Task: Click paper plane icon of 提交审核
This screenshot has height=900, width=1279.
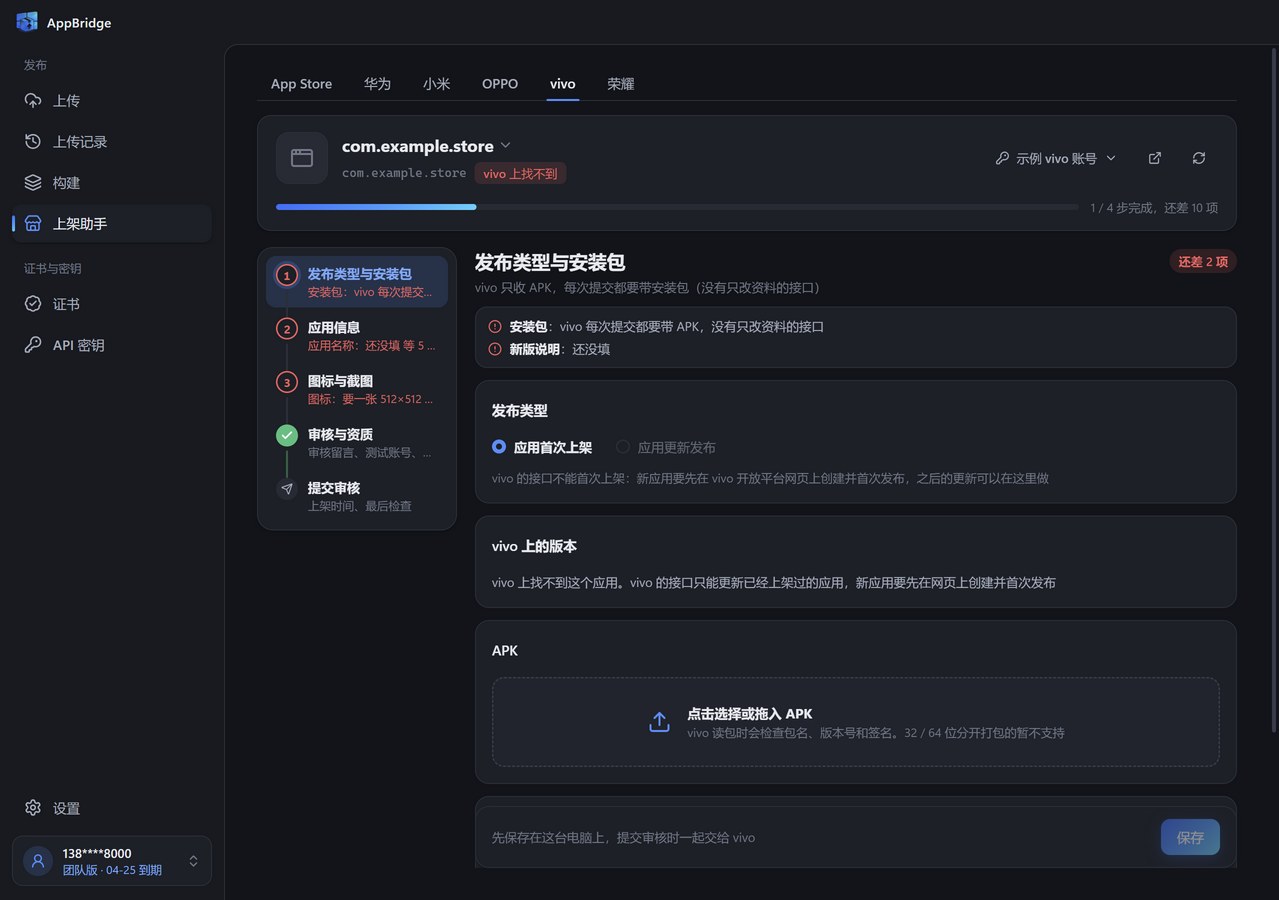Action: pos(287,489)
